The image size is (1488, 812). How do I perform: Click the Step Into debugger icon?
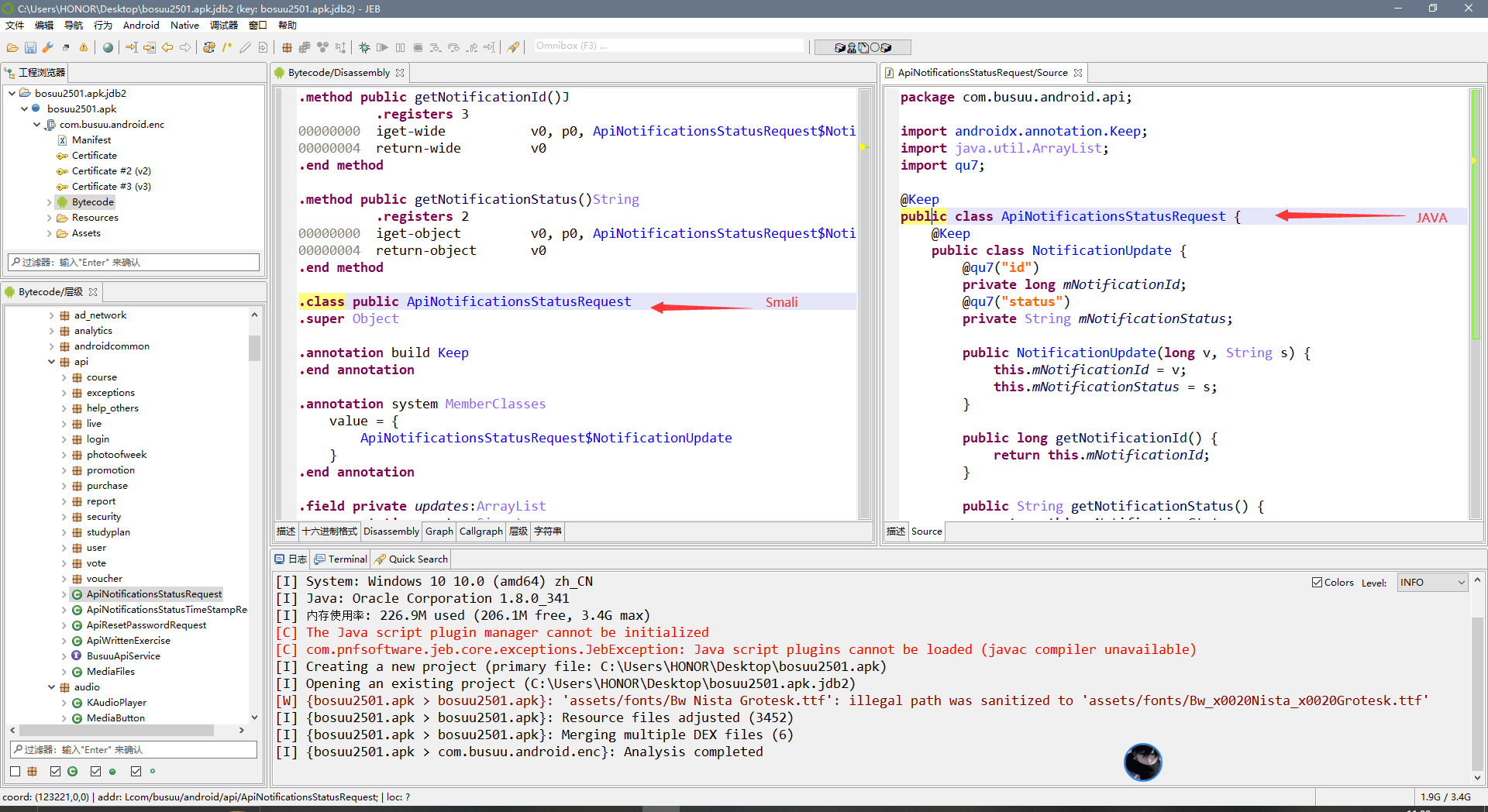436,48
